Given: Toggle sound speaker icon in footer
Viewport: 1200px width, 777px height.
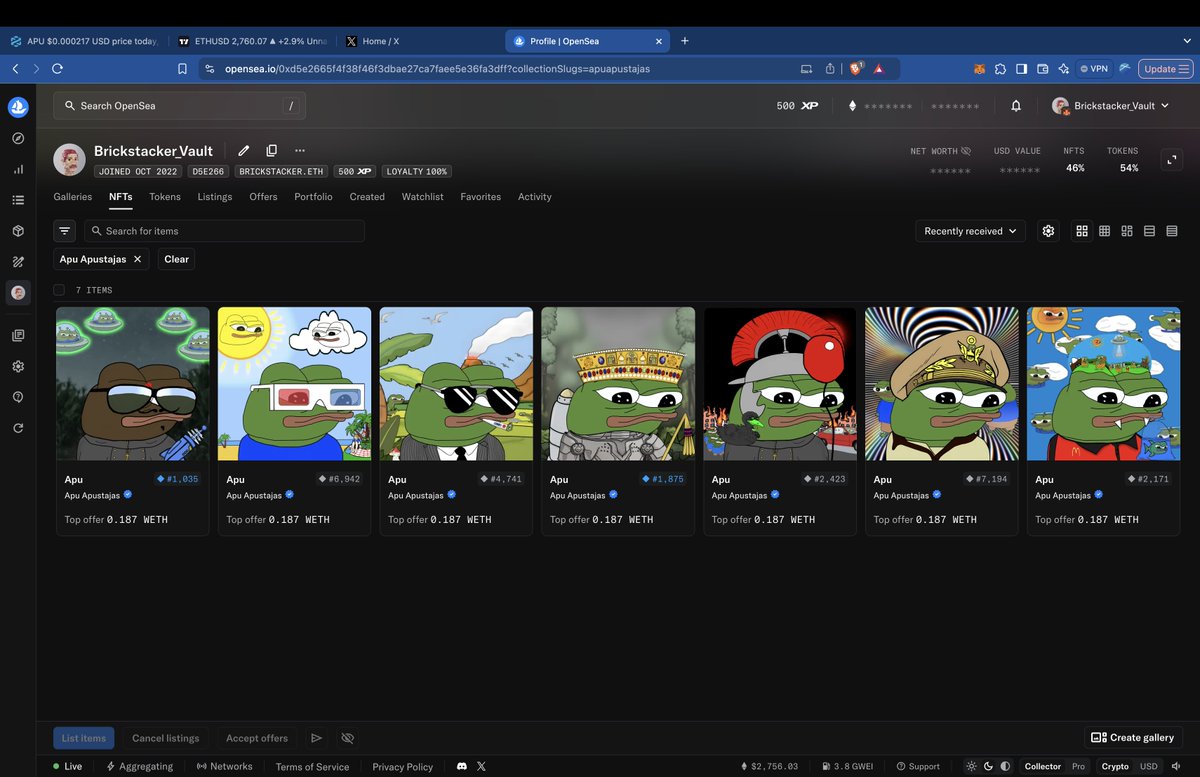Looking at the screenshot, I should tap(1176, 766).
